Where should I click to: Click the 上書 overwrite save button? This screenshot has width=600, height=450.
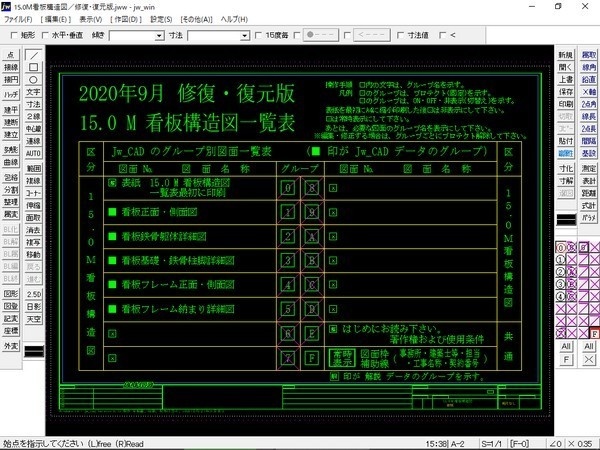pyautogui.click(x=566, y=80)
